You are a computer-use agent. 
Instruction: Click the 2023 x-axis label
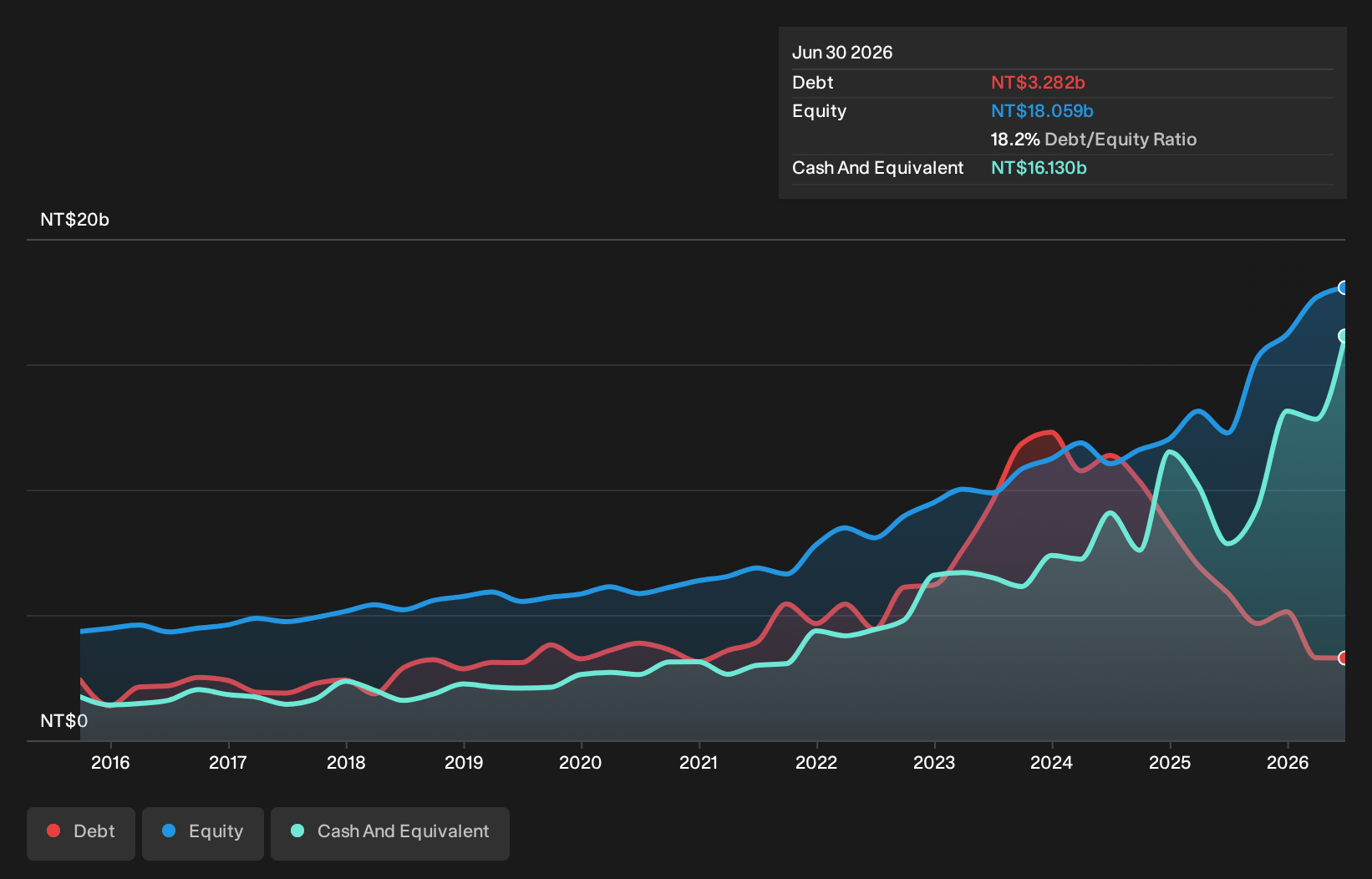coord(934,762)
